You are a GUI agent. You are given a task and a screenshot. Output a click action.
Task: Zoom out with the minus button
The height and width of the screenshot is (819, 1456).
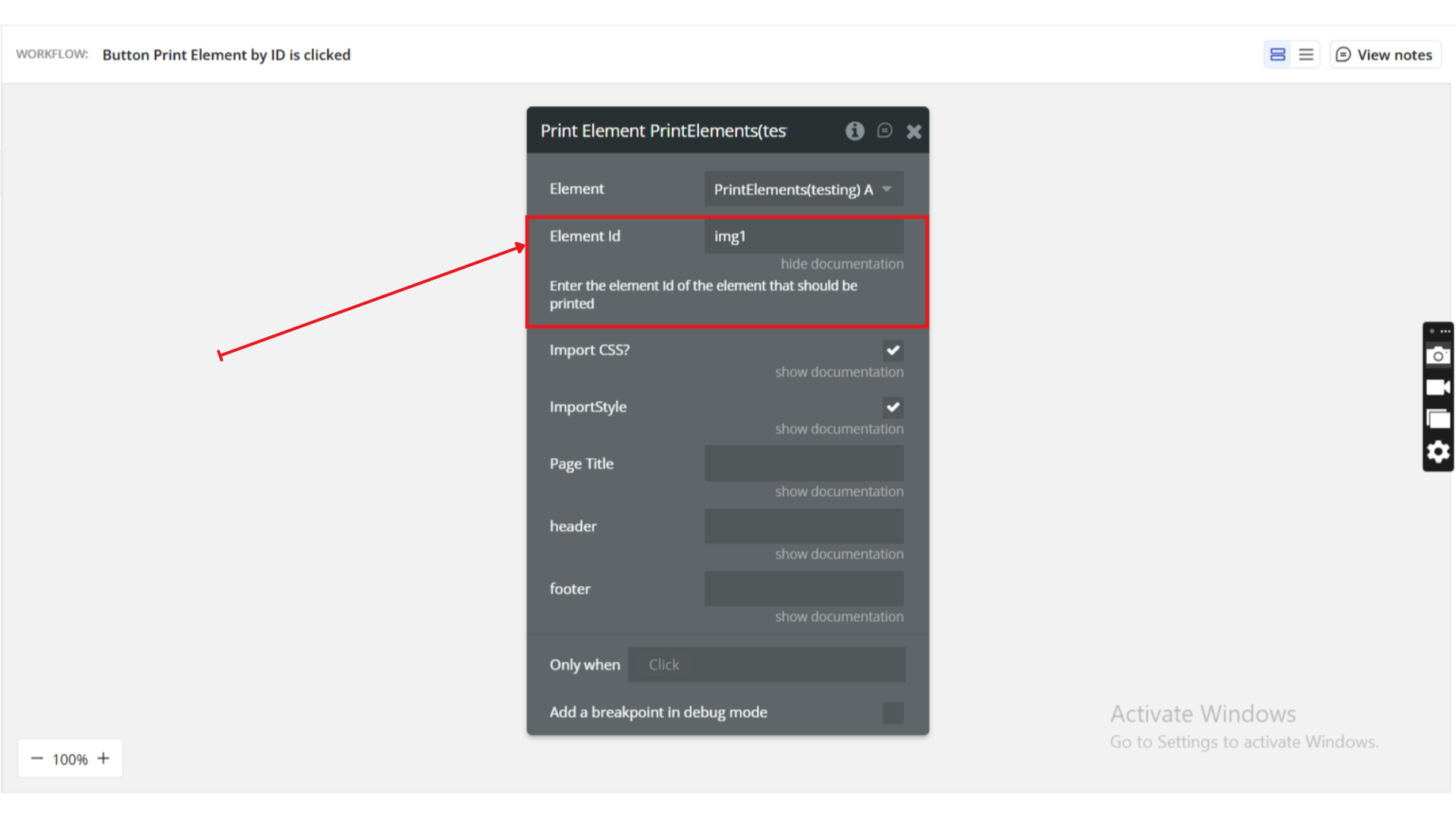point(36,758)
